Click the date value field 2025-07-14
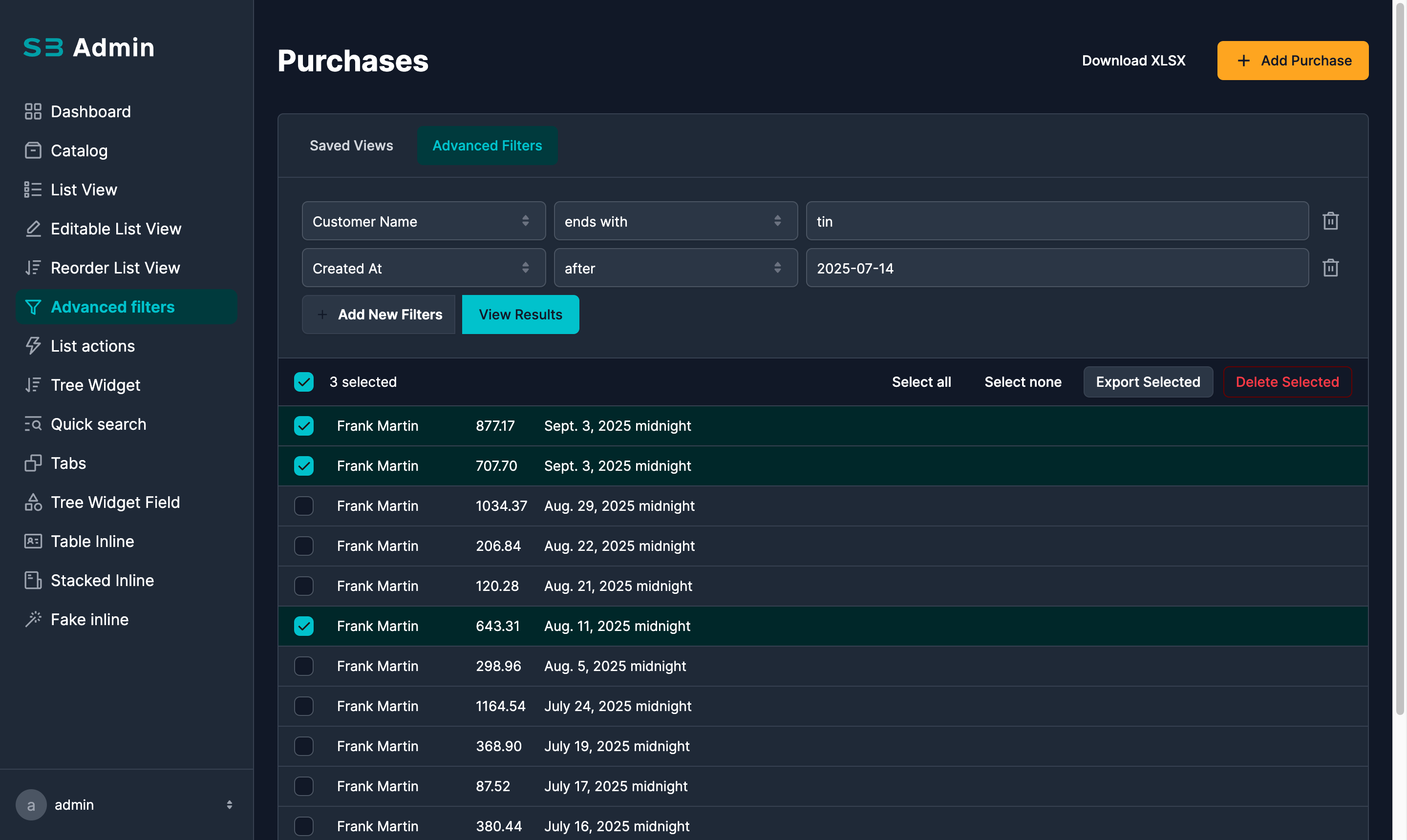The height and width of the screenshot is (840, 1407). 1057,268
